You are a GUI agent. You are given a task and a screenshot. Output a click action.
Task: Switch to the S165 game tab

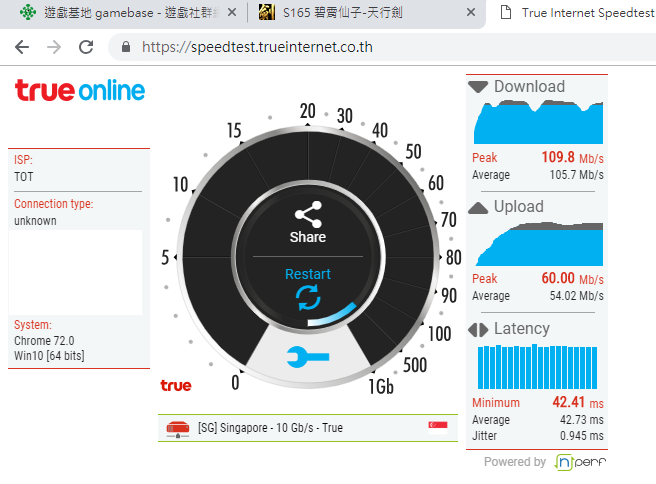(x=364, y=13)
